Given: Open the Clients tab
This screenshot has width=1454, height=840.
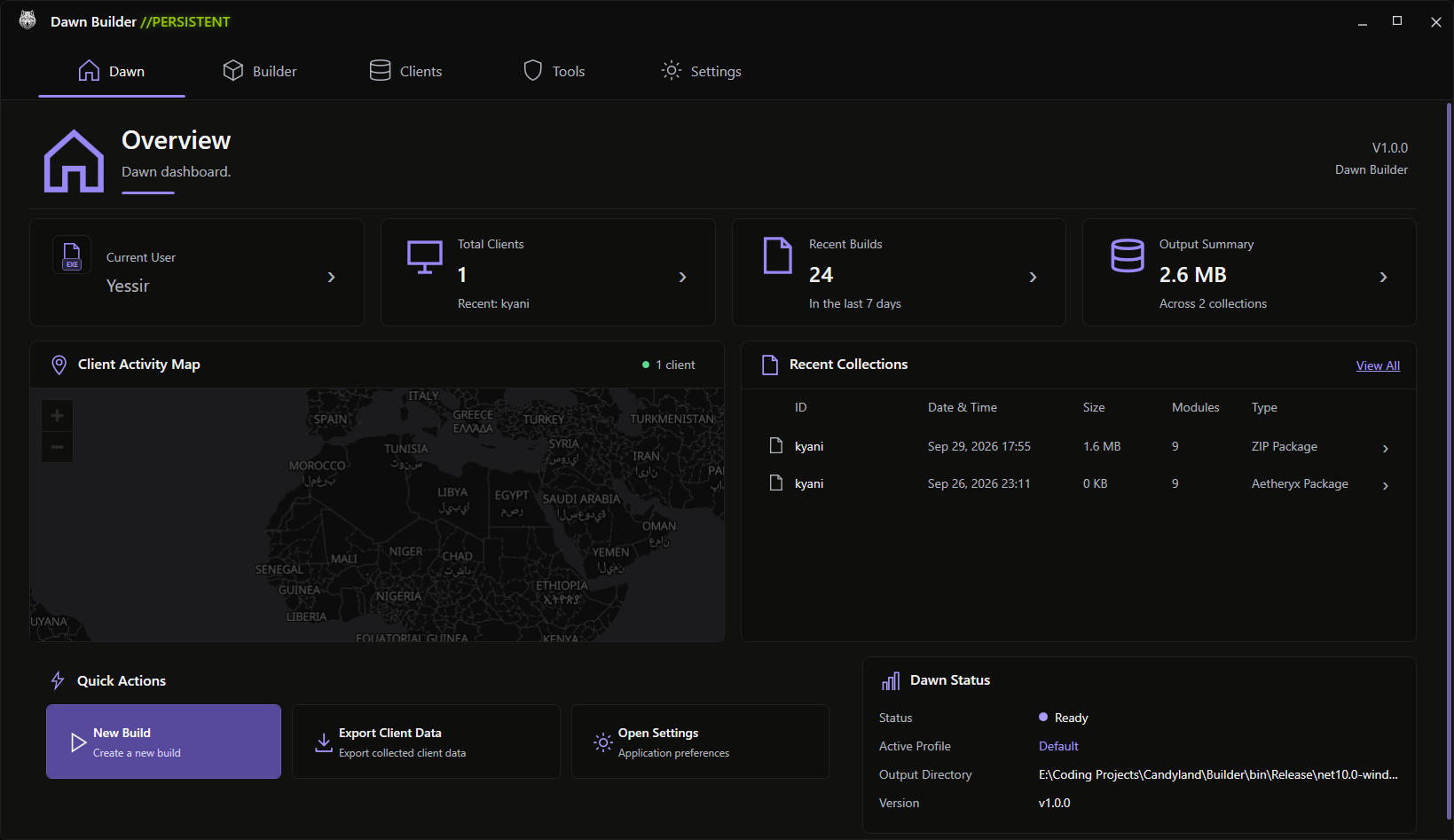Looking at the screenshot, I should click(x=406, y=71).
